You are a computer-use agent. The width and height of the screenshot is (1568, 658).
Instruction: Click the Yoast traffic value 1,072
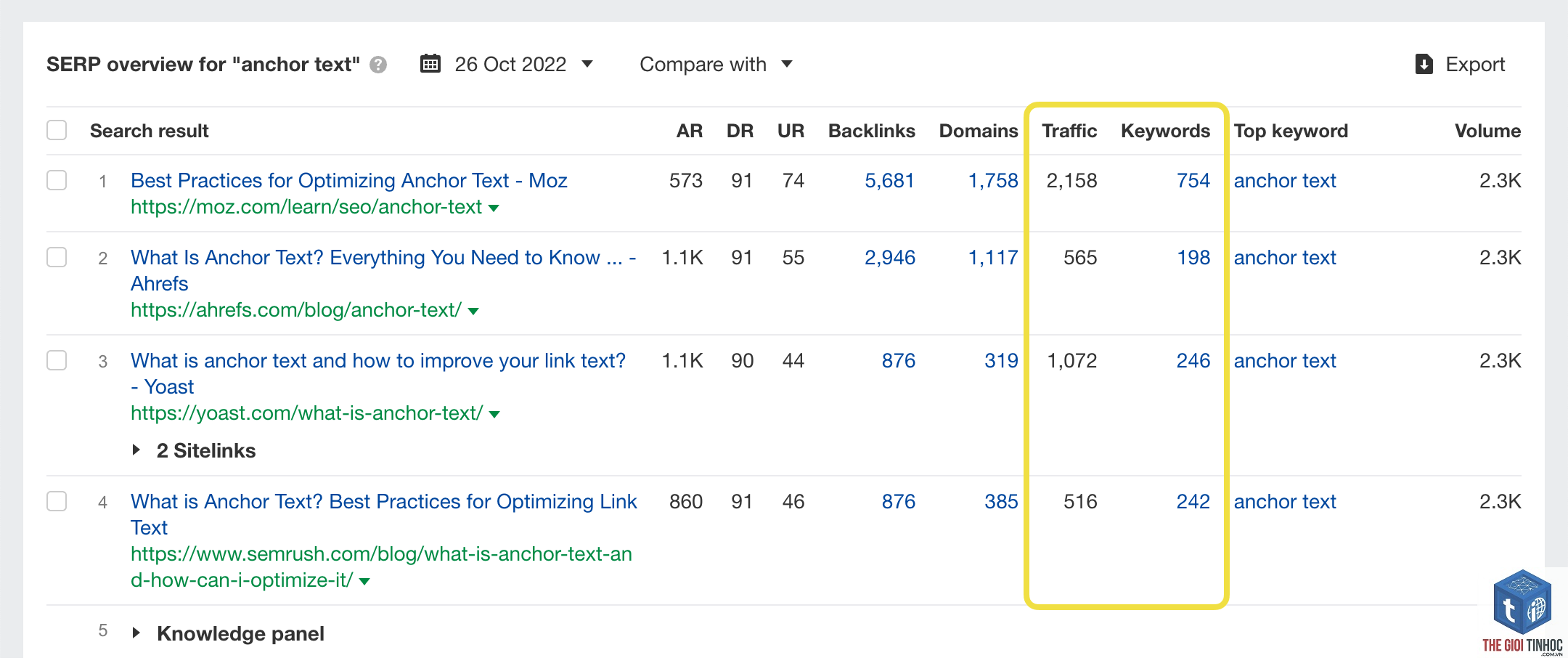(x=1071, y=360)
